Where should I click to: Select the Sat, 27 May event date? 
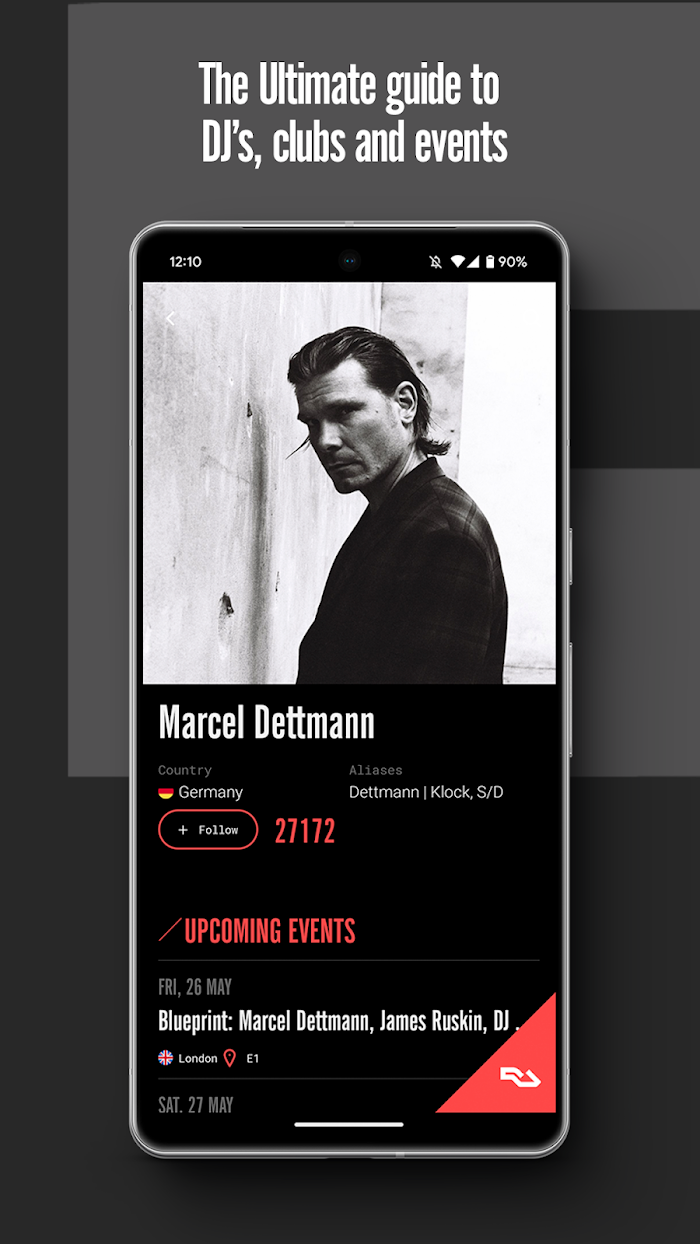point(196,1105)
